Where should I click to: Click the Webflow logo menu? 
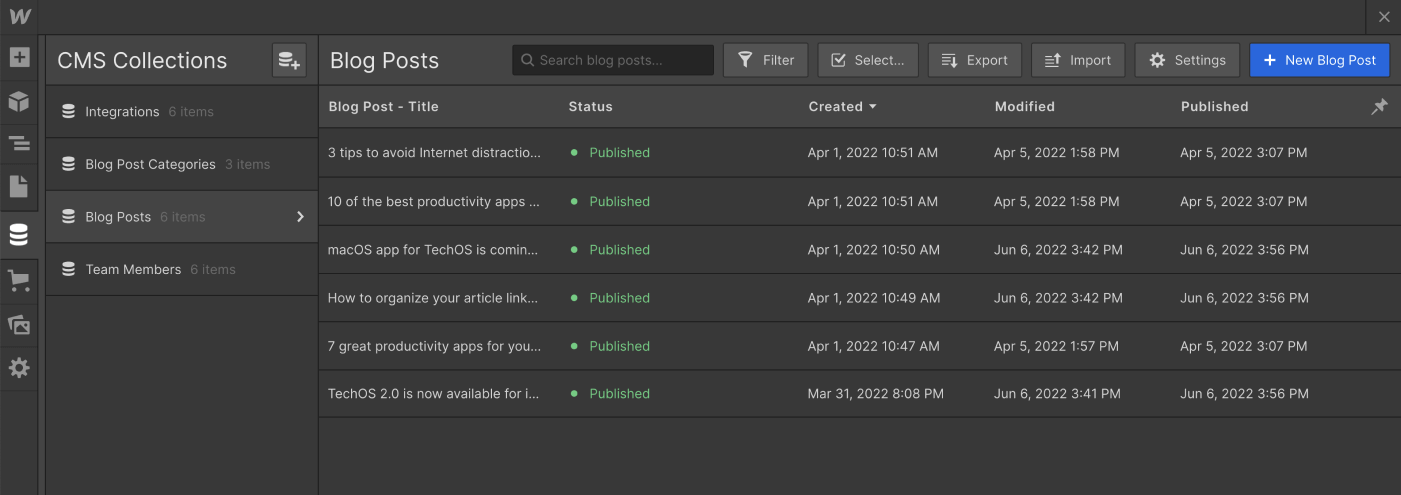[19, 17]
